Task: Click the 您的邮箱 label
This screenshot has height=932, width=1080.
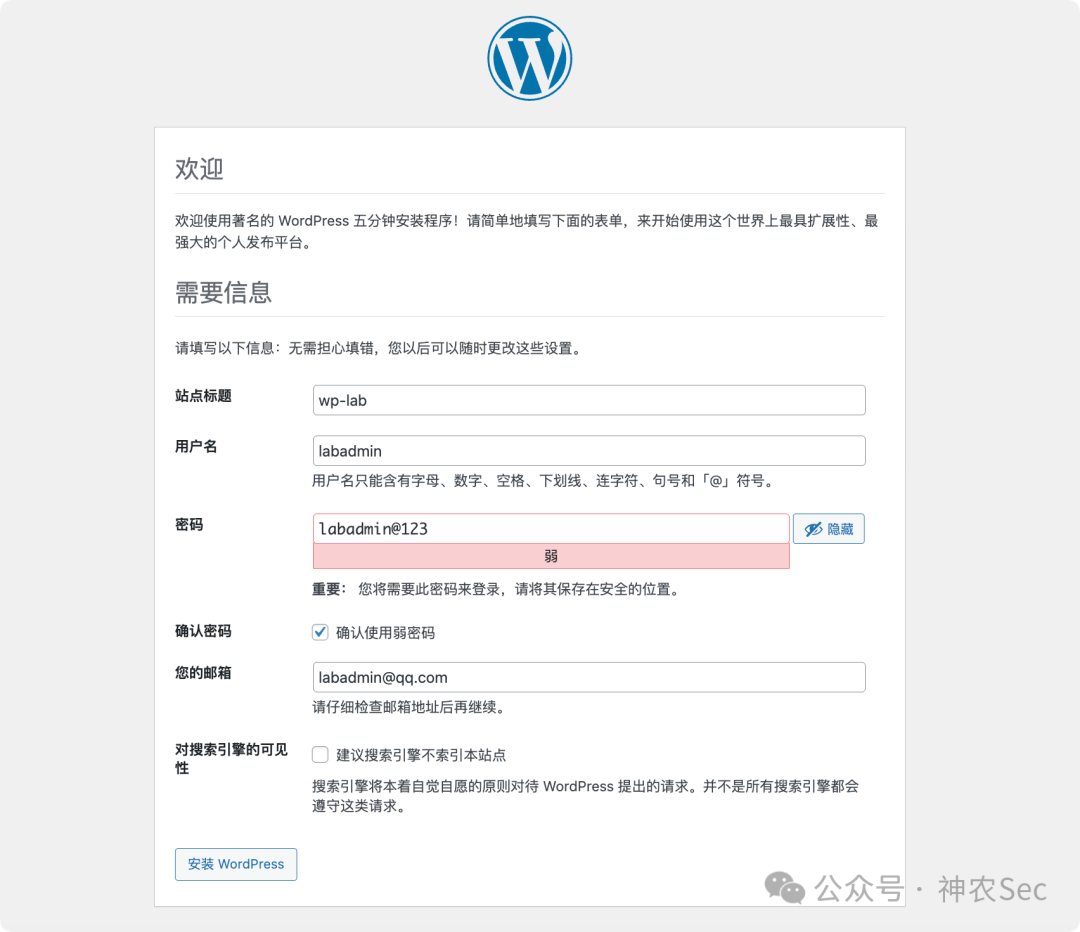Action: click(203, 672)
